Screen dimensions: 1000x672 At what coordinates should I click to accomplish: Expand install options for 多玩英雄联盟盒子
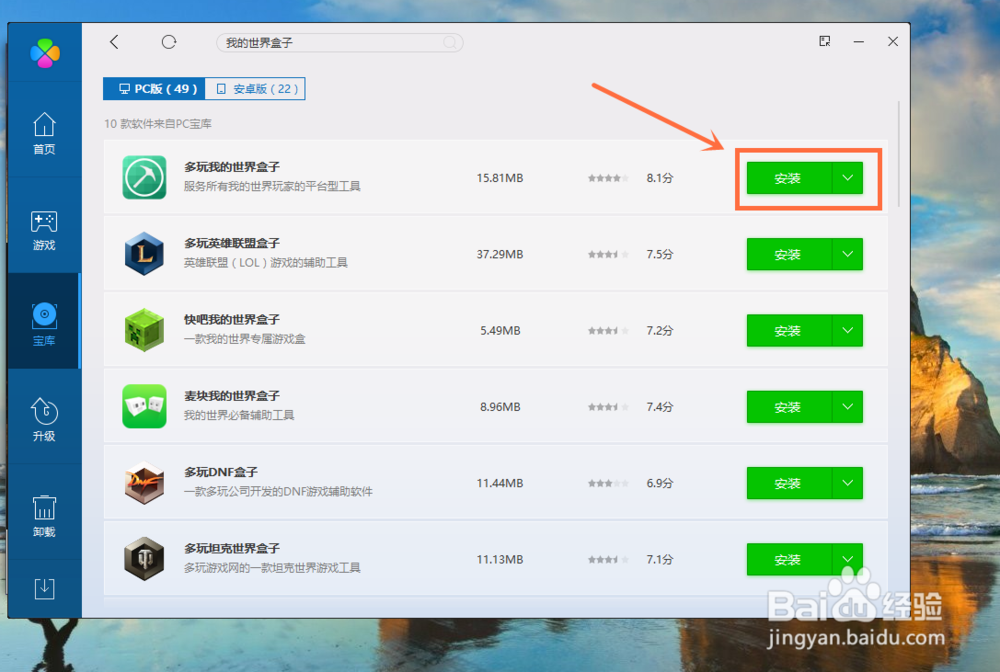tap(848, 254)
